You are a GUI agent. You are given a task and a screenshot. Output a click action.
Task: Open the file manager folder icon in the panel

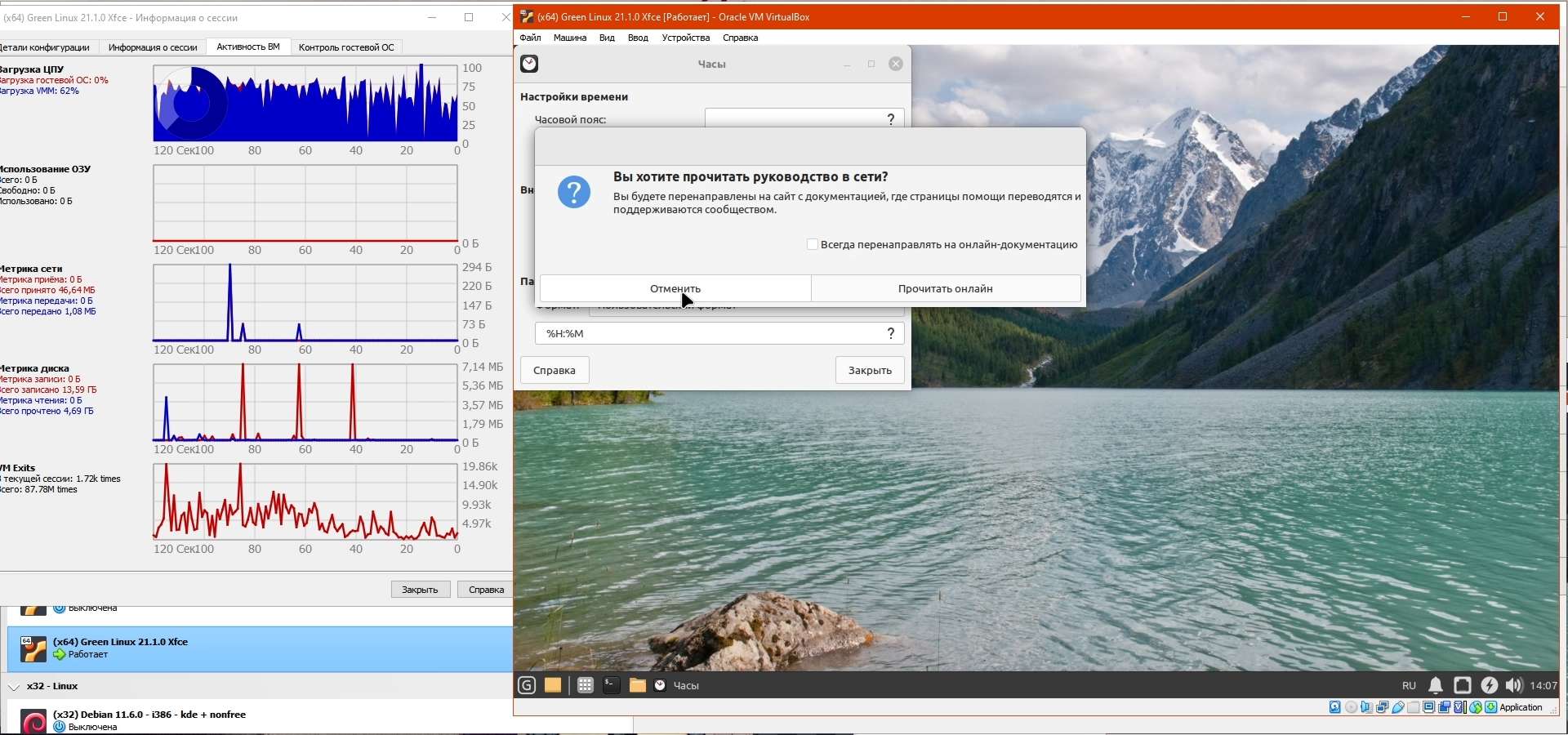[x=638, y=685]
